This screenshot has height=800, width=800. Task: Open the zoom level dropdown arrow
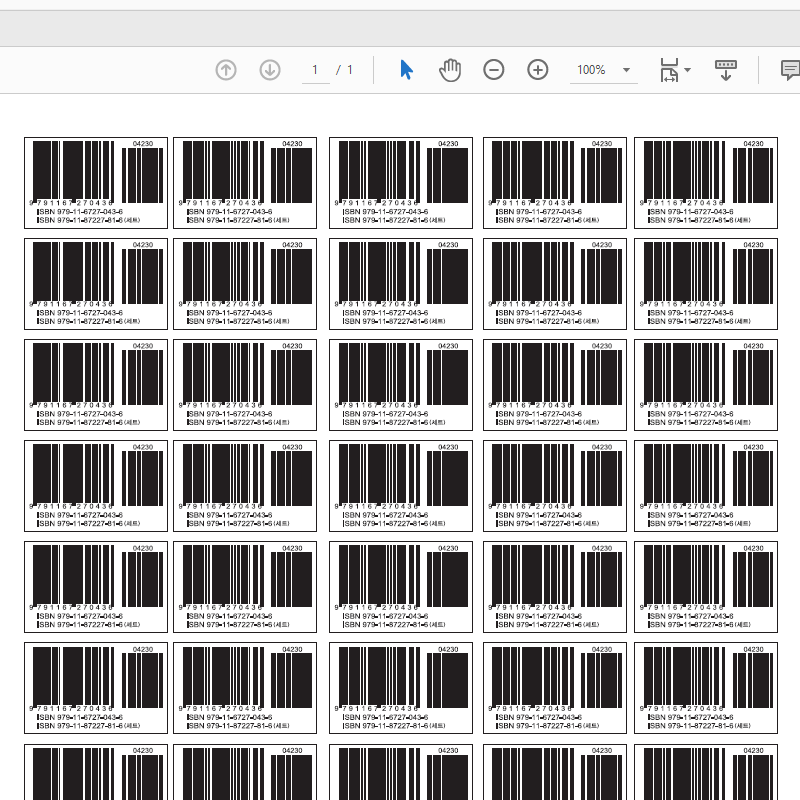(627, 70)
